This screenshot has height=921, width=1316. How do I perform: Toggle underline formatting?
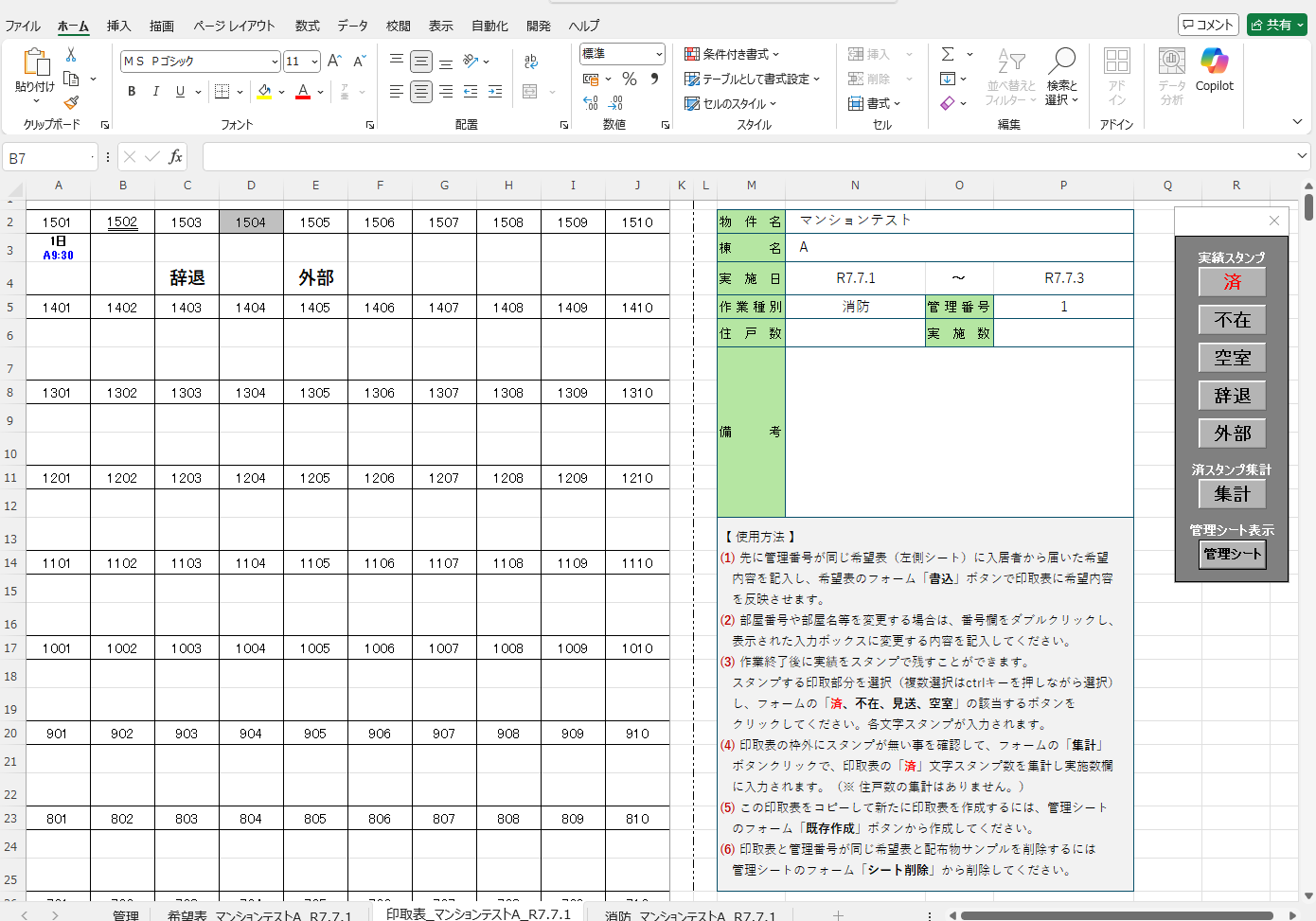click(x=179, y=92)
